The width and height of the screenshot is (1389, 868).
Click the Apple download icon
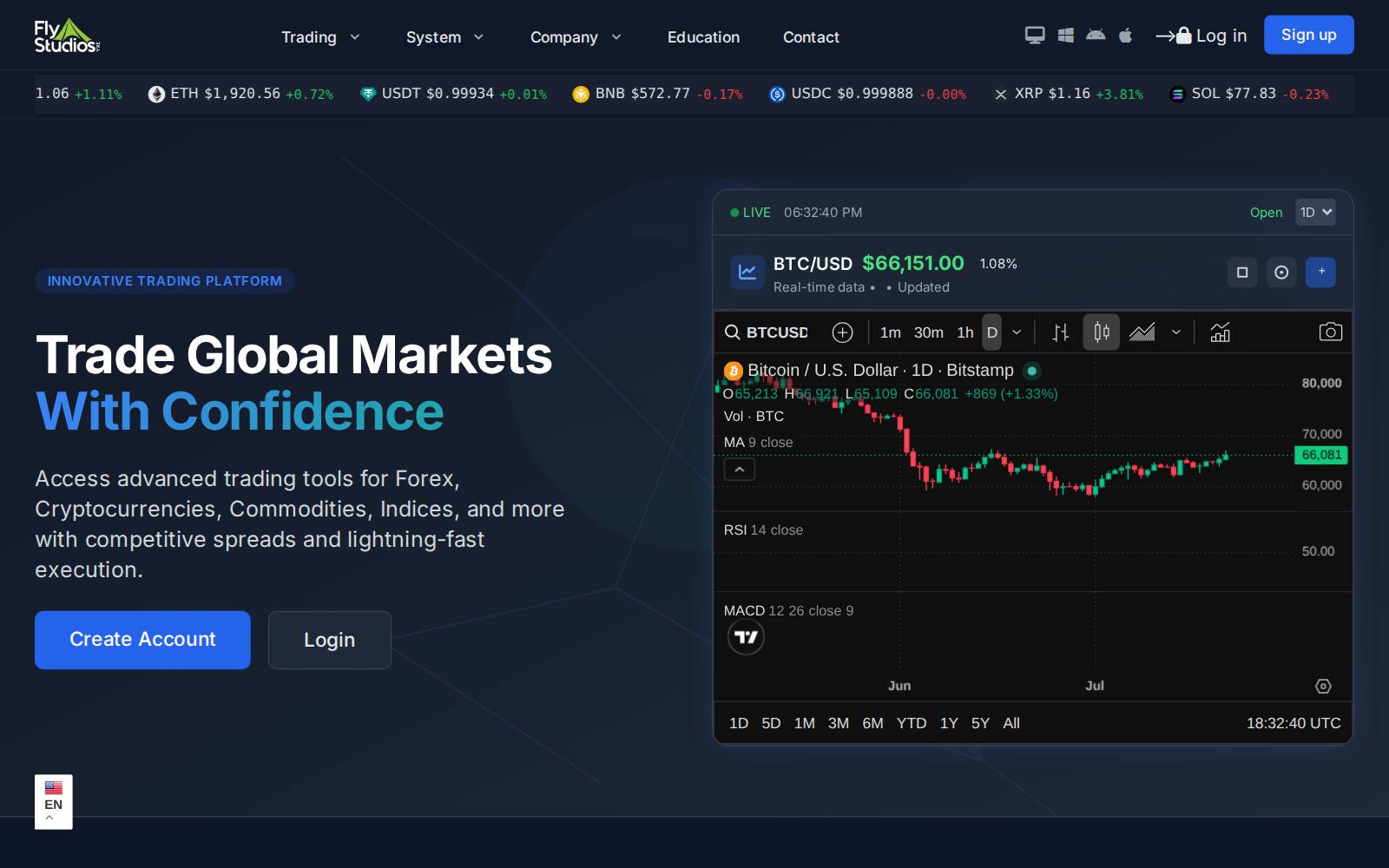[1126, 36]
